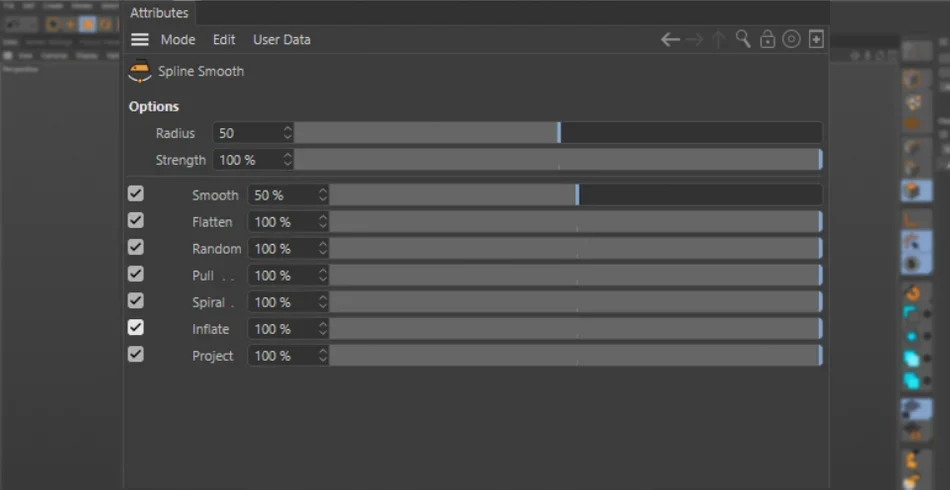The width and height of the screenshot is (950, 490).
Task: Click the Spiral slider bar
Action: click(x=576, y=302)
